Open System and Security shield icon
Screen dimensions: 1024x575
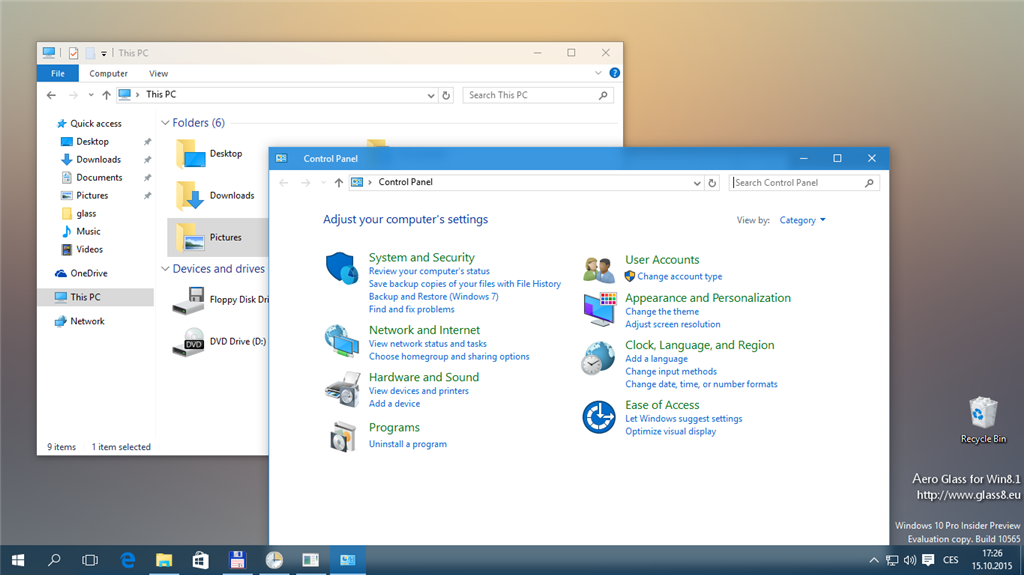[342, 268]
